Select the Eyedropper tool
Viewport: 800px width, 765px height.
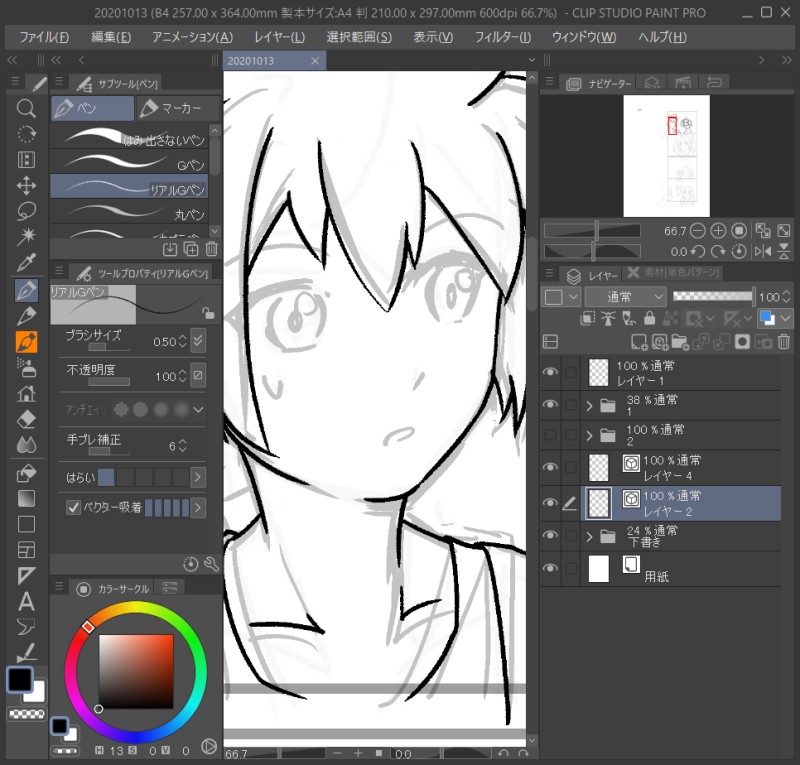point(26,262)
